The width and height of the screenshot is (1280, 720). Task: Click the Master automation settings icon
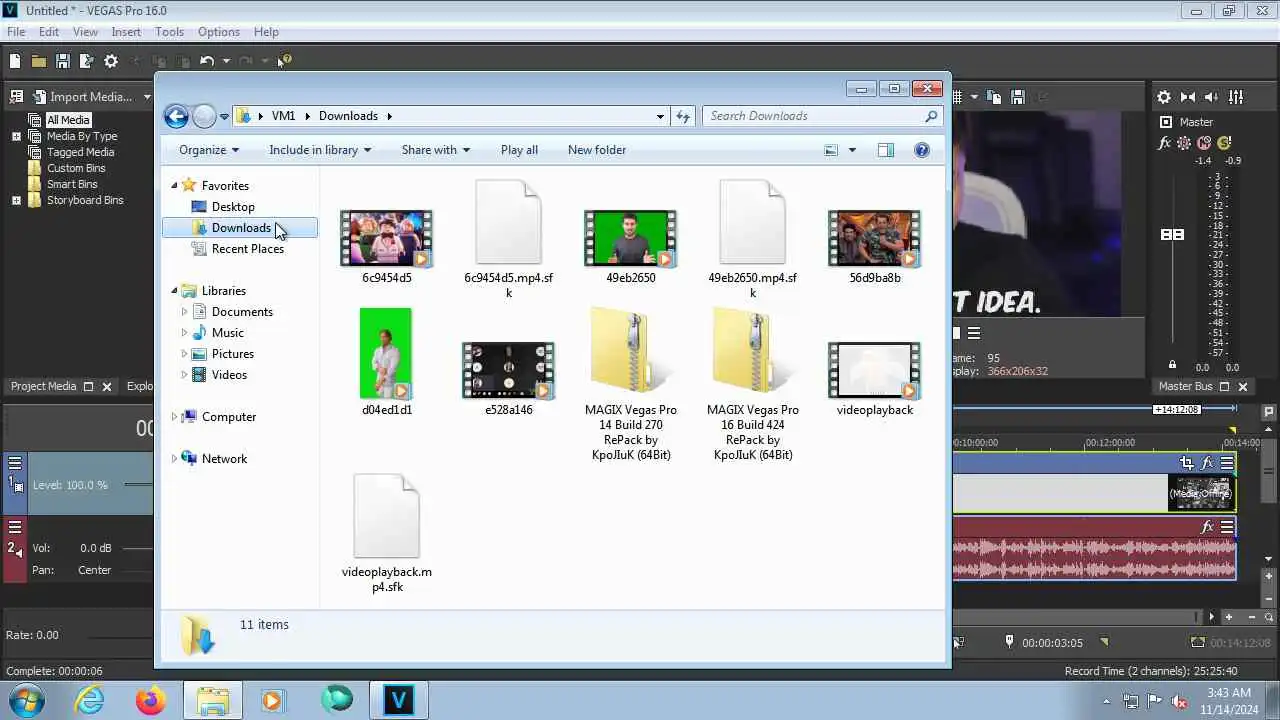point(1184,143)
